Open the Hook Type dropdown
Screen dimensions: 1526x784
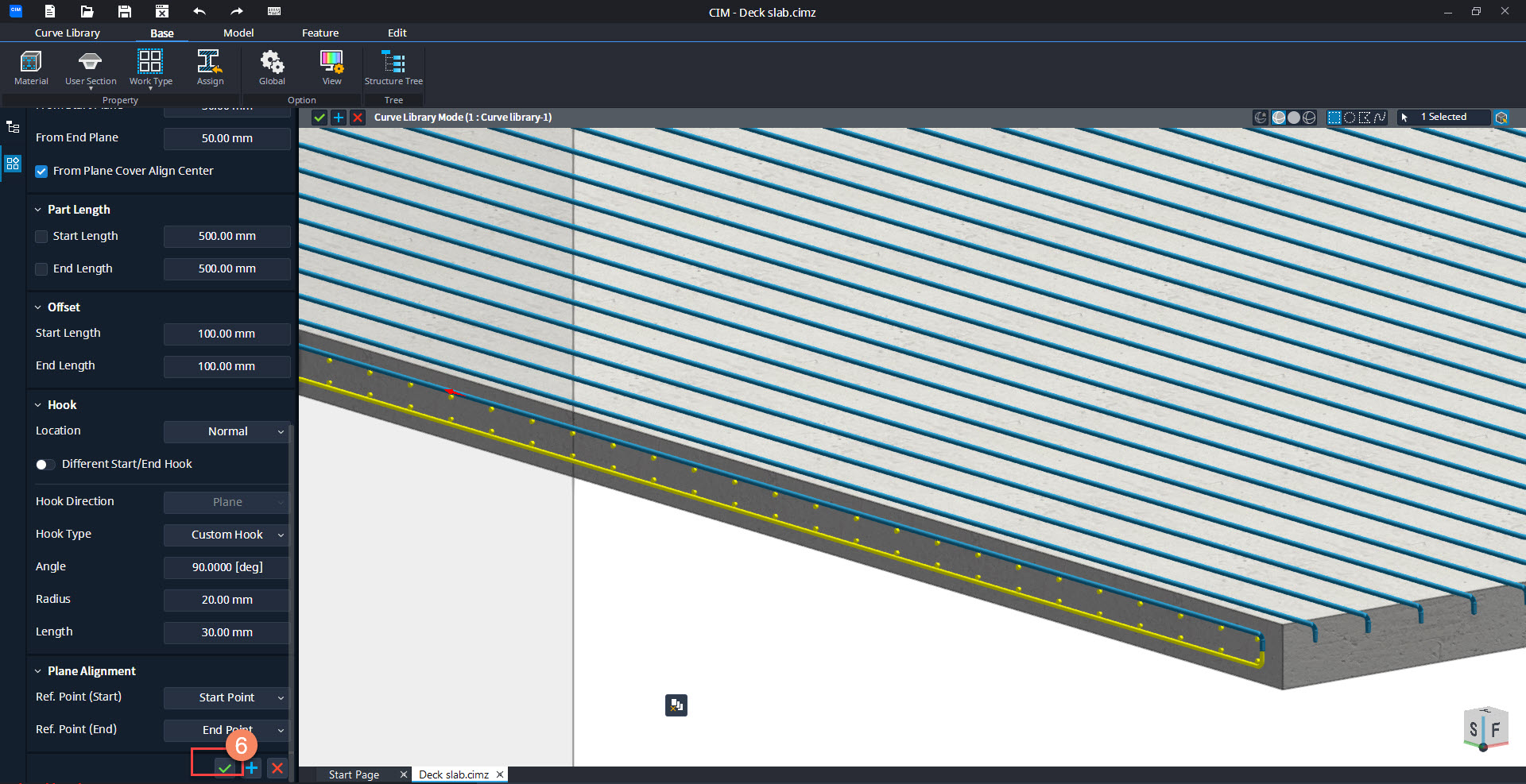pos(227,535)
